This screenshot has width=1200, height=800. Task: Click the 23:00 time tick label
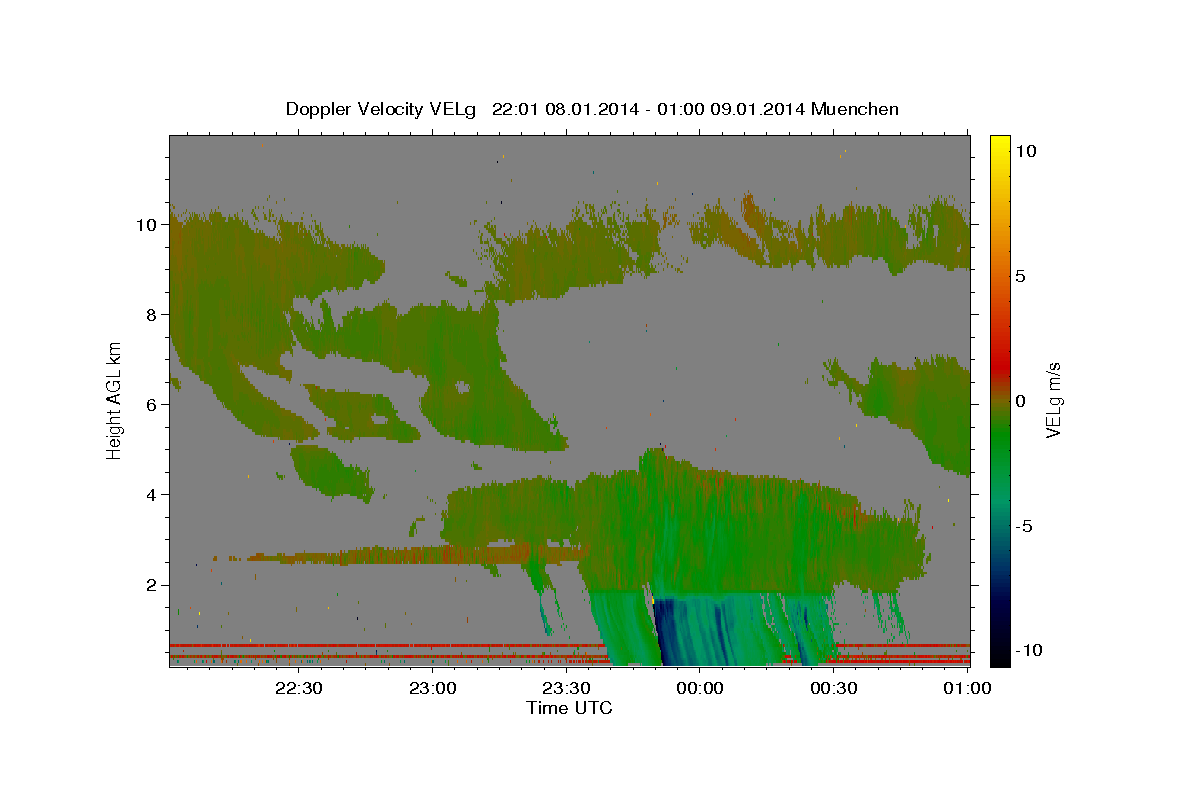pos(433,688)
